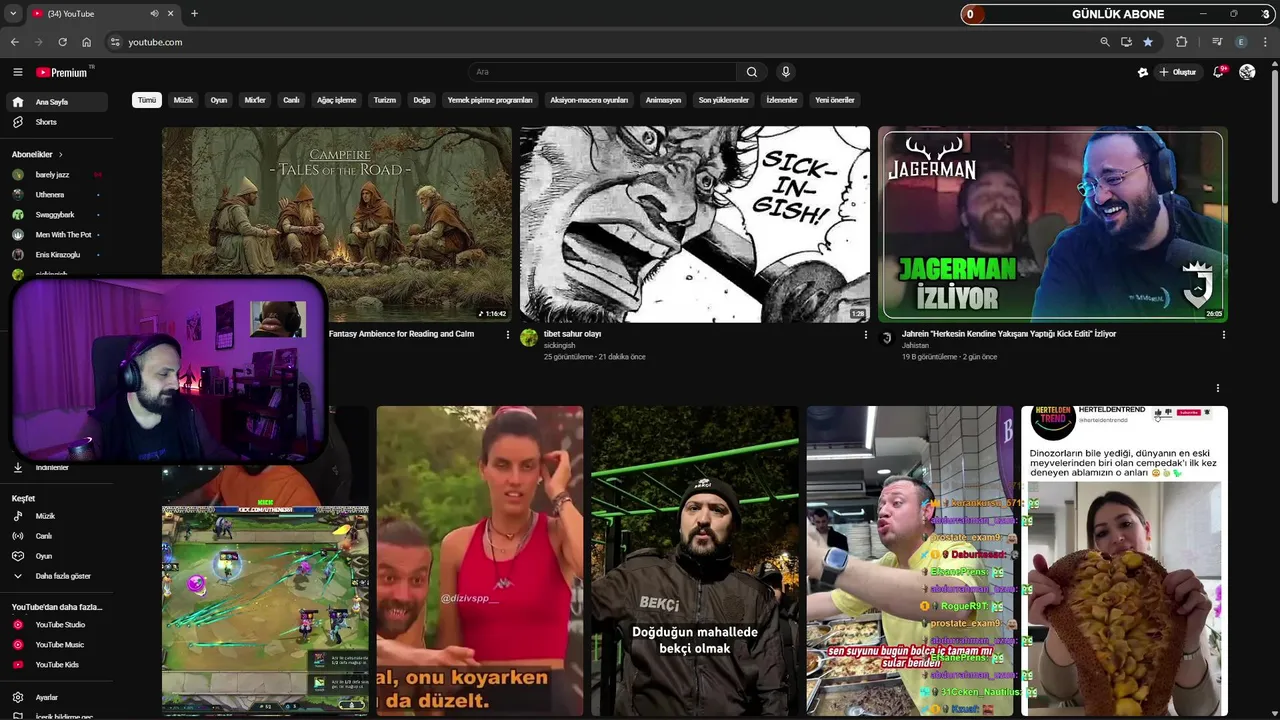Open options menu for Jahrein video
1280x720 pixels.
[1224, 335]
